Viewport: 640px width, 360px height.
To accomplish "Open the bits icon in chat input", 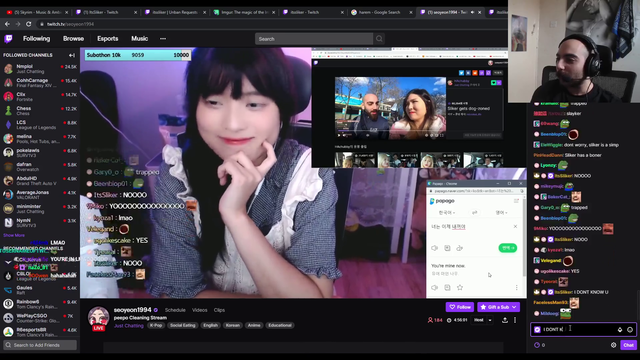I will (x=620, y=330).
